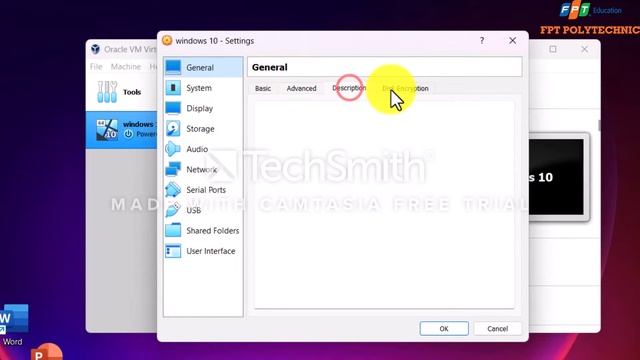
Task: Open the User Interface icon
Action: (173, 251)
